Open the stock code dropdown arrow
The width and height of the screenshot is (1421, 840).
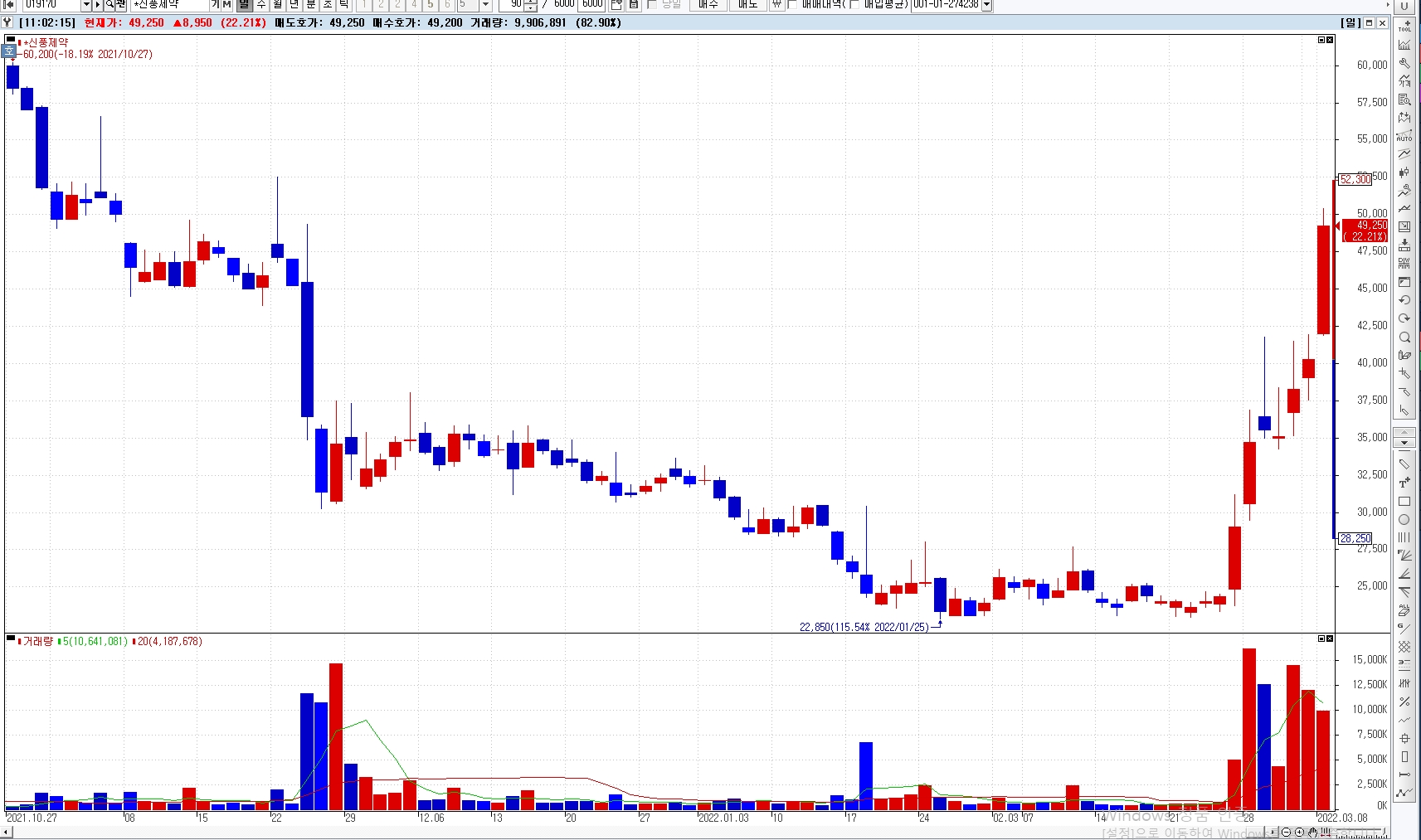tap(85, 5)
